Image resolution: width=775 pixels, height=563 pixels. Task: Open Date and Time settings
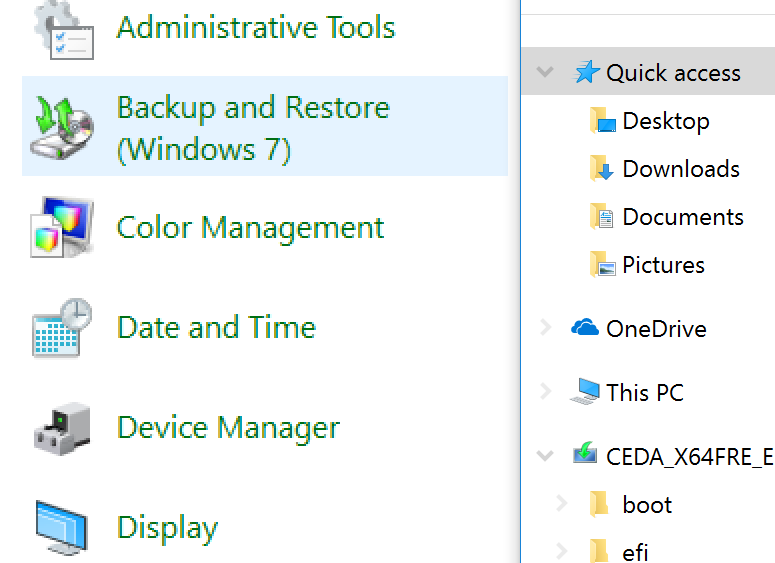pos(216,327)
